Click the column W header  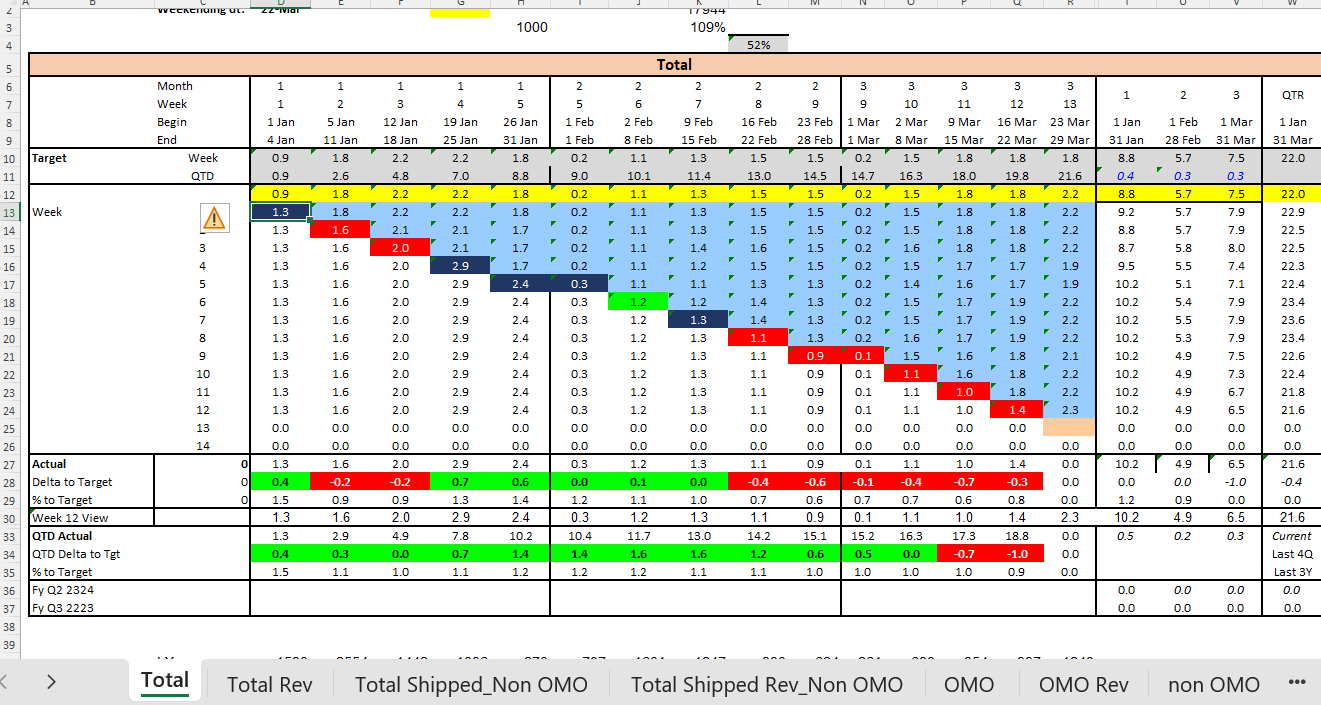click(1291, 3)
